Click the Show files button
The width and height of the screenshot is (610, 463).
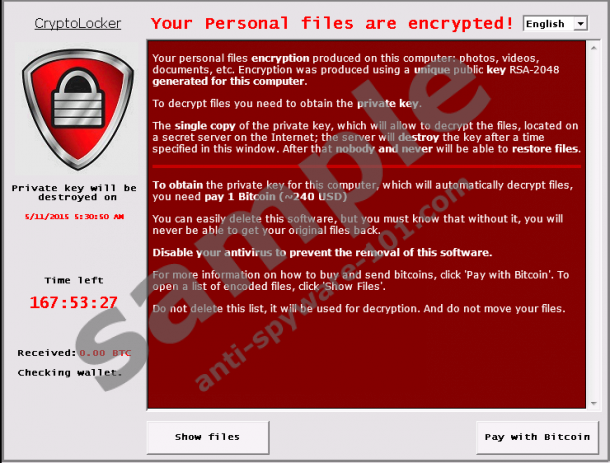(208, 437)
